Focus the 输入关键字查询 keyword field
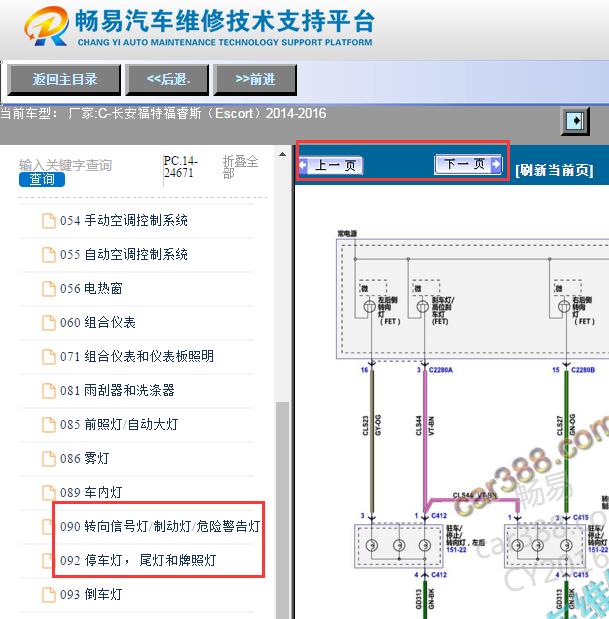 tap(66, 165)
